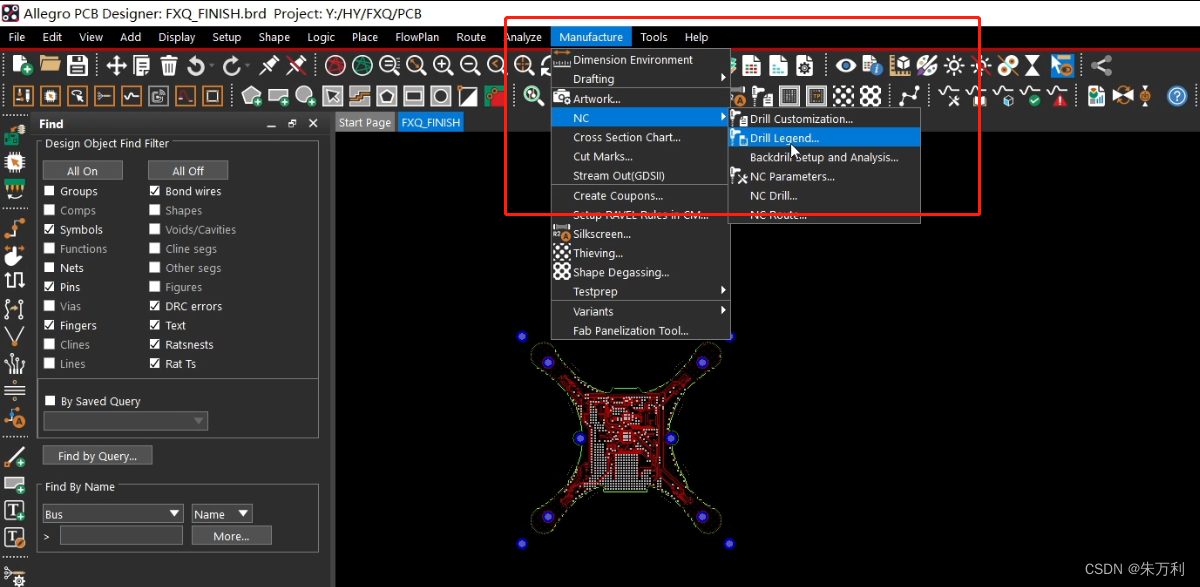Click the Find by Query button
Viewport: 1200px width, 587px height.
coord(97,456)
